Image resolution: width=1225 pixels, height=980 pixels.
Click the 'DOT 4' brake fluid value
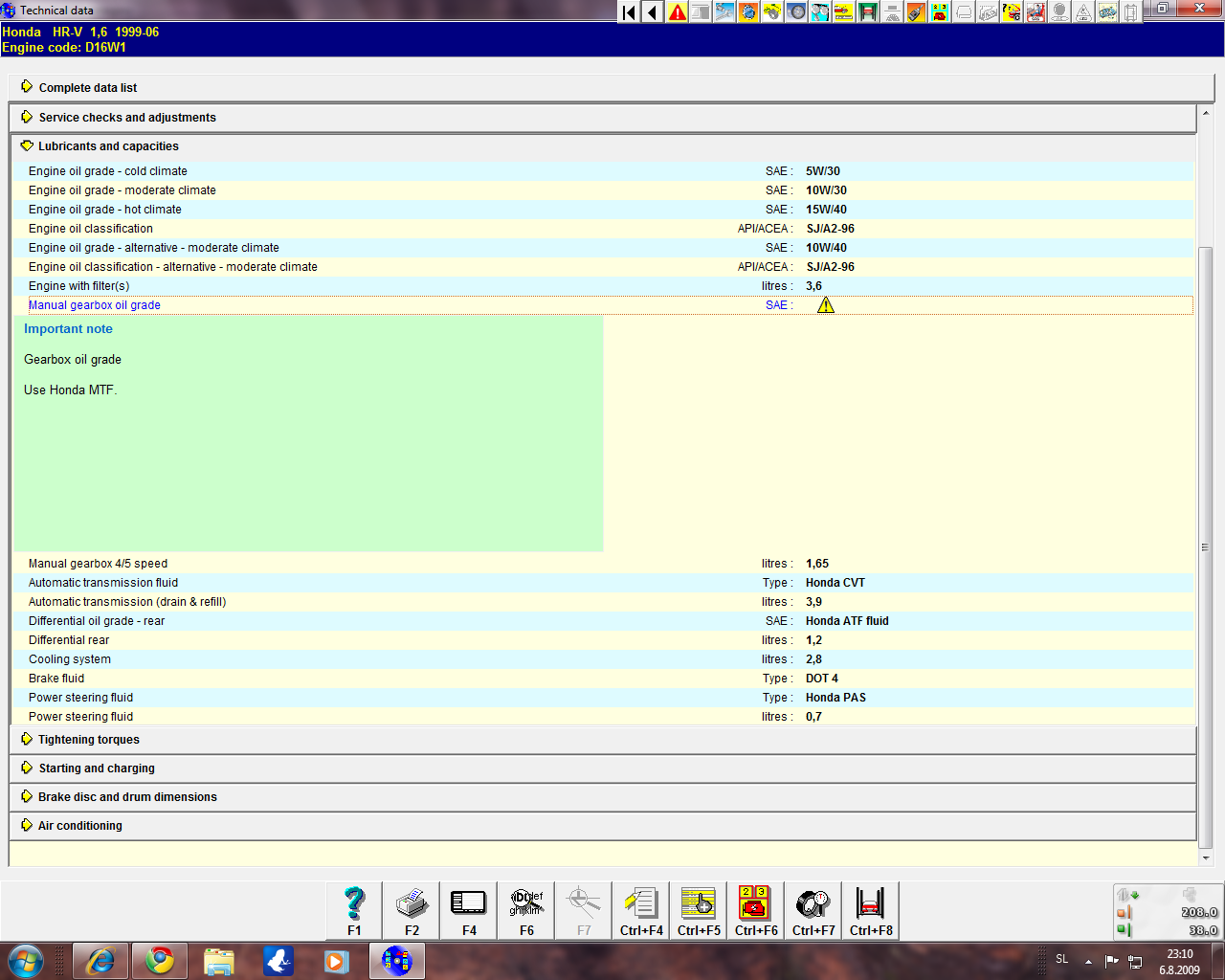coord(822,679)
